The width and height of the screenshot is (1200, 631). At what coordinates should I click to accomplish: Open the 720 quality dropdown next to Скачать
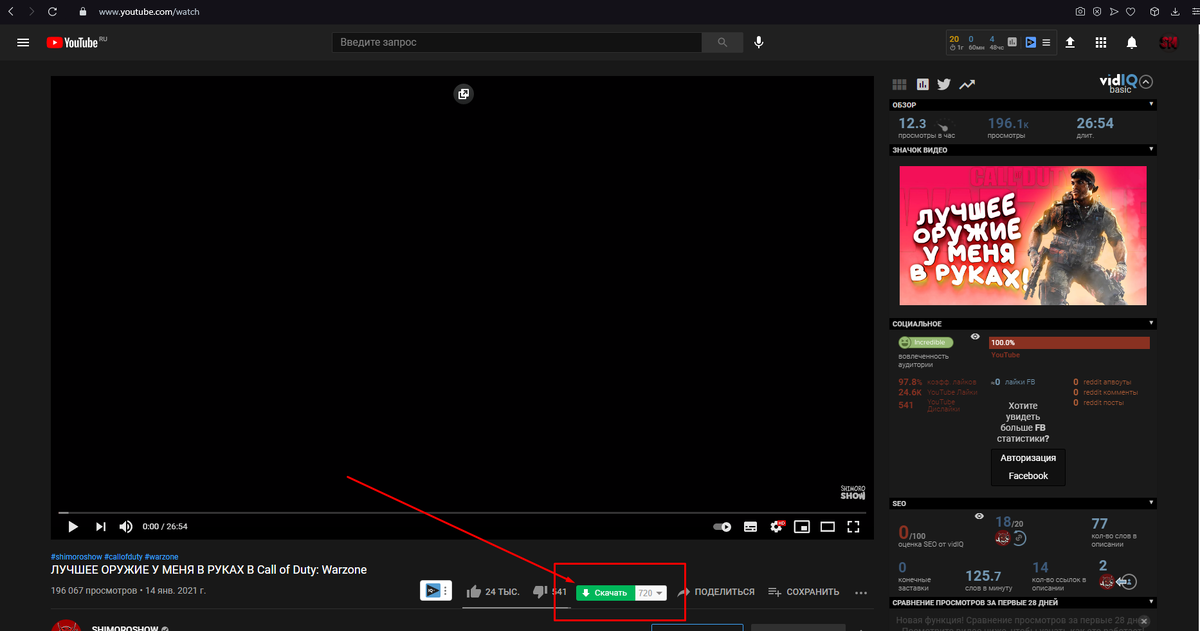tap(651, 592)
